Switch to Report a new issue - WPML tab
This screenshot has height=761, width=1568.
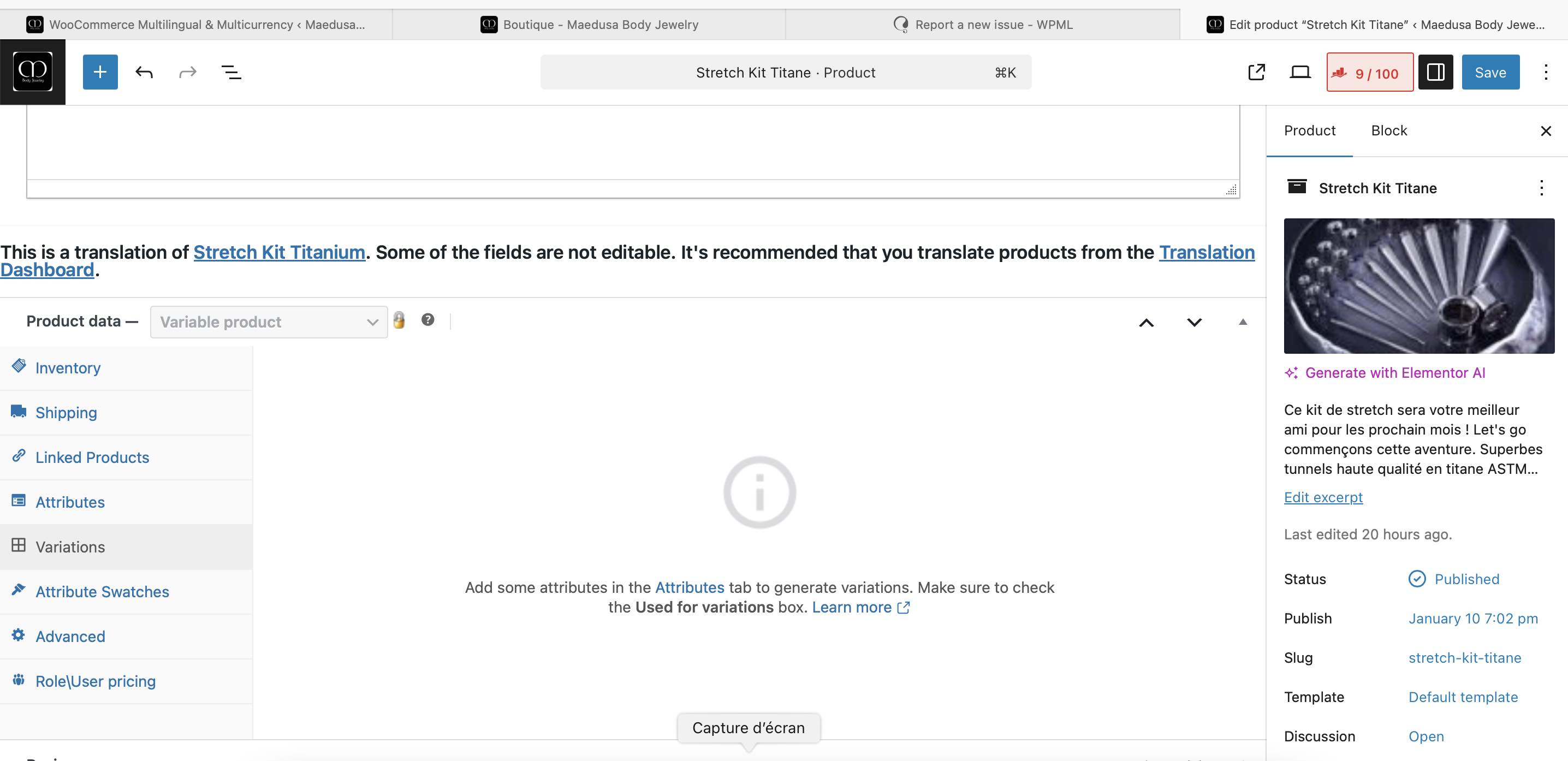[x=982, y=25]
